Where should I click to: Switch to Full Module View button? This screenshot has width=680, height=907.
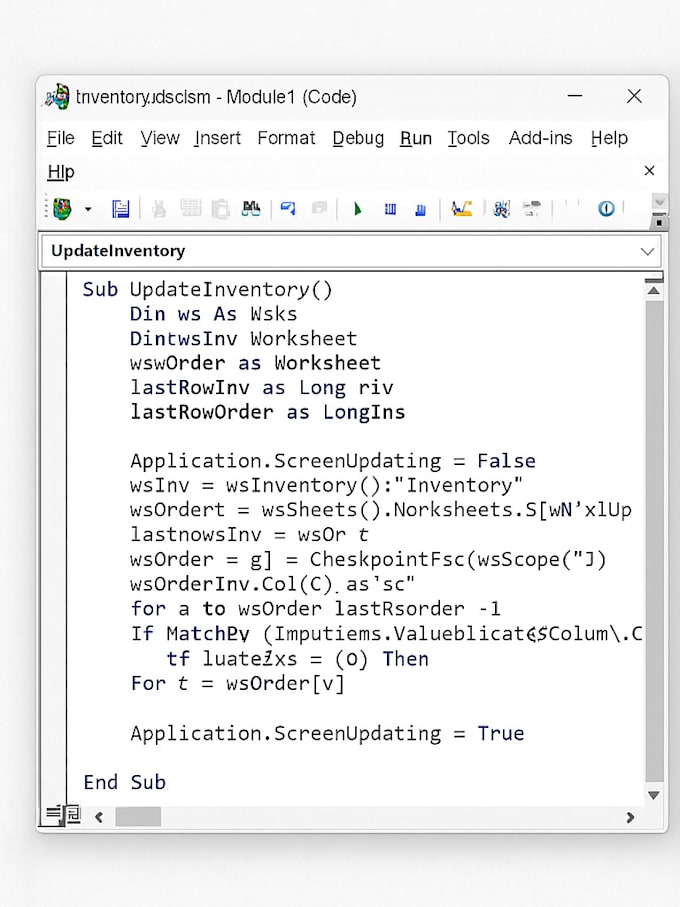[x=73, y=814]
